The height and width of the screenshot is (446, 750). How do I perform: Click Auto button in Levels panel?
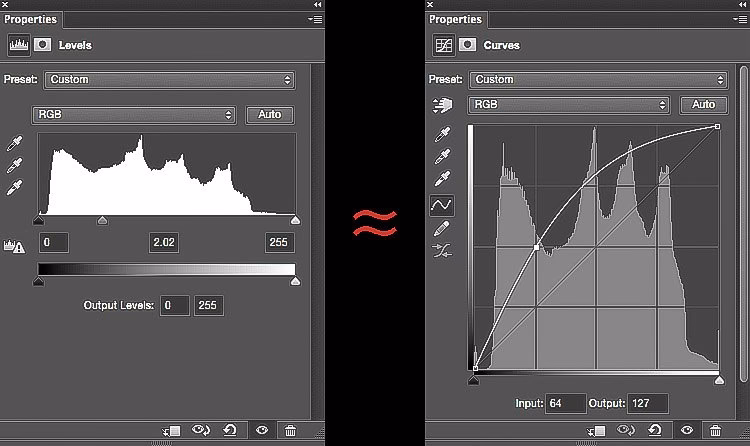(x=270, y=115)
